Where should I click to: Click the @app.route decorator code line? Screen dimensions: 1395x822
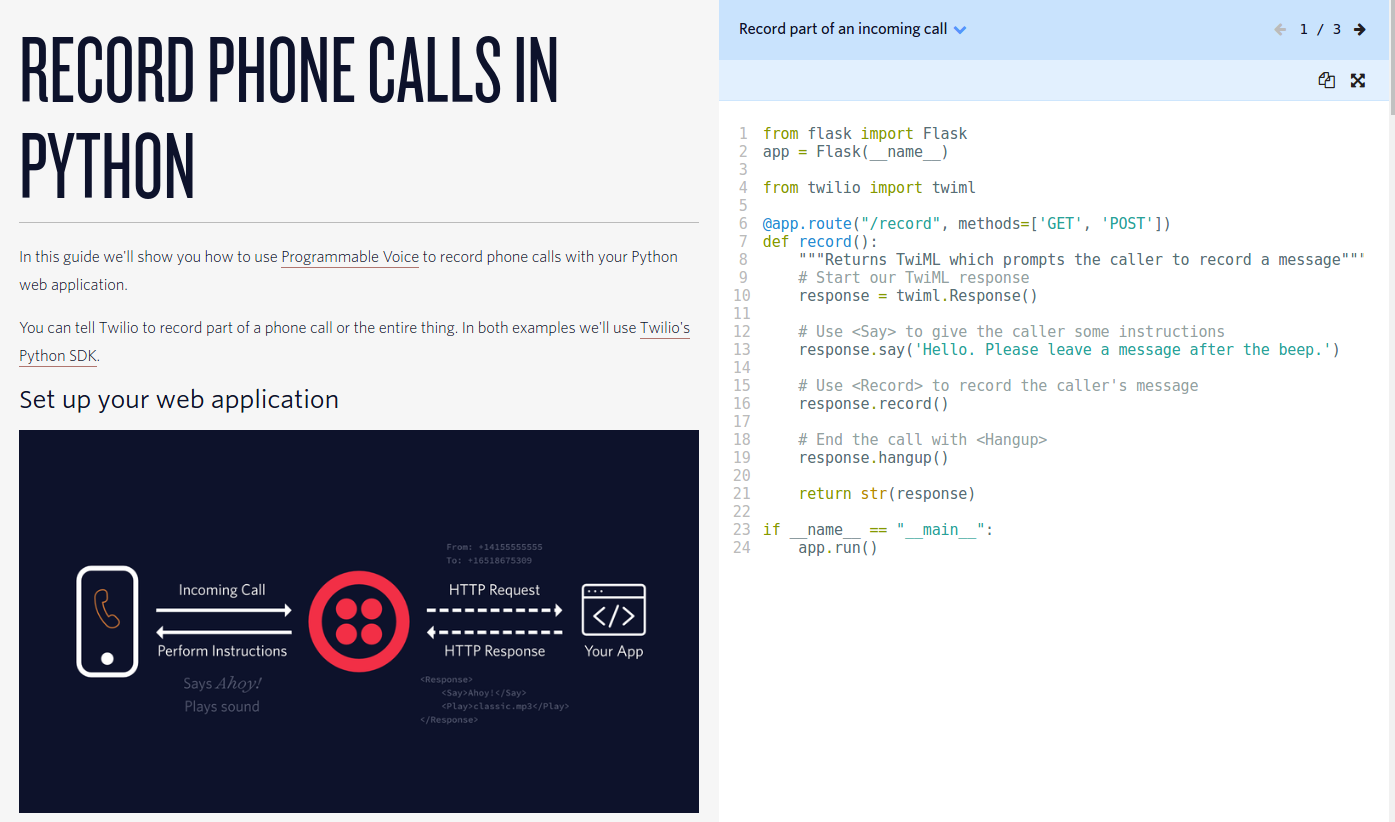967,224
